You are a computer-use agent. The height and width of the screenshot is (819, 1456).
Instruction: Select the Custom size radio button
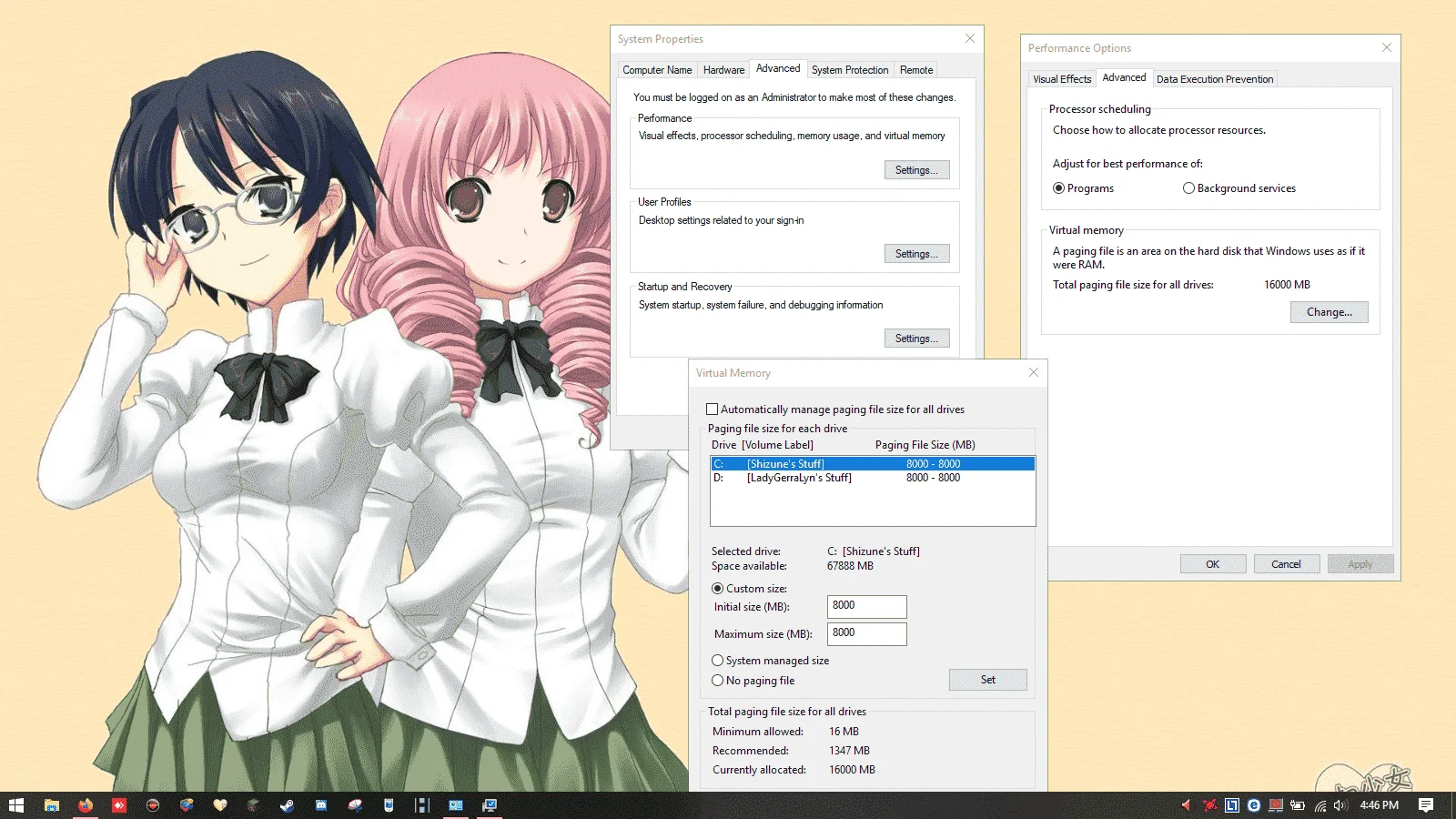[x=718, y=589]
